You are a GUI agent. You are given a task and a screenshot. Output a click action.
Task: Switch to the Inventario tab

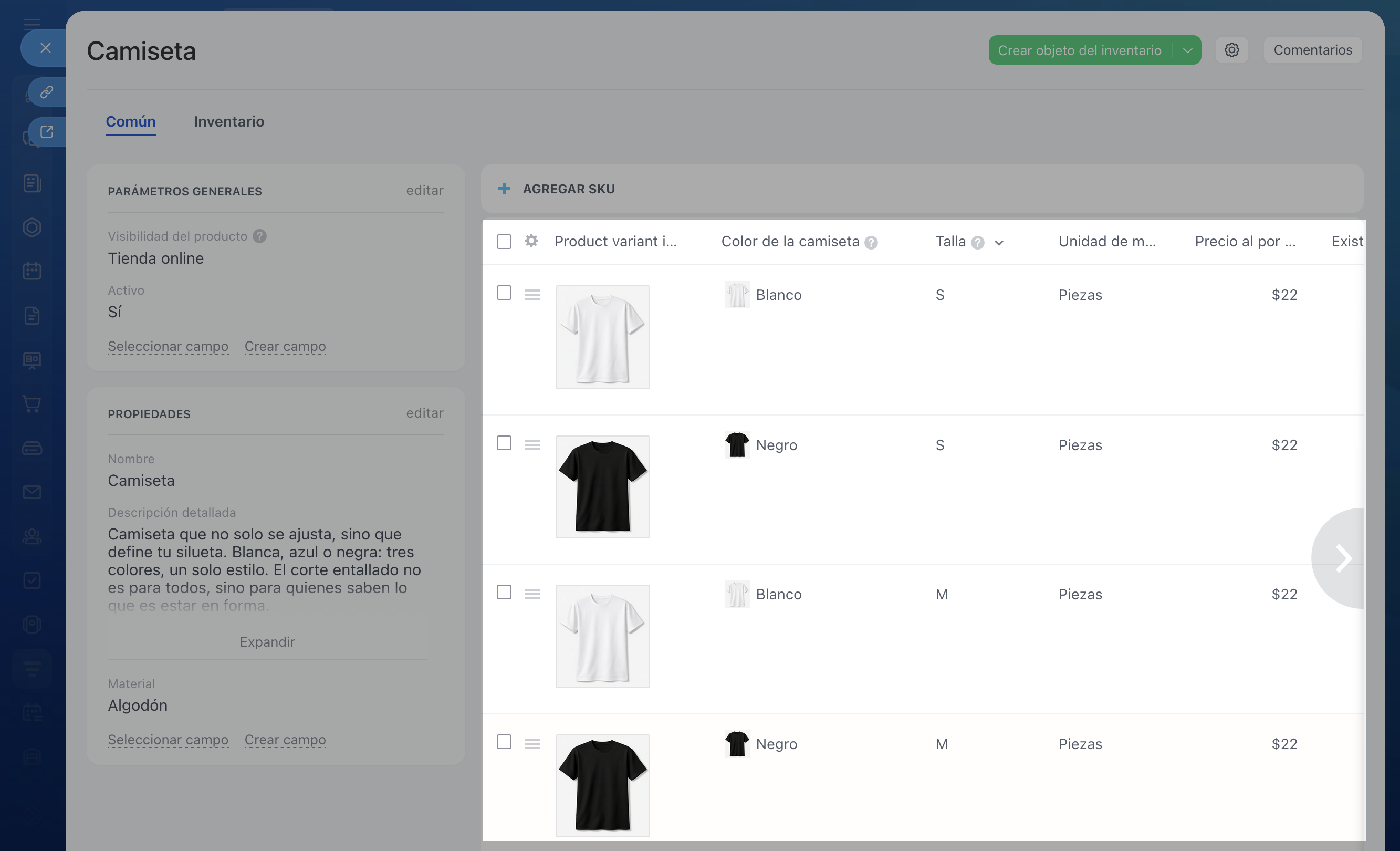[229, 122]
